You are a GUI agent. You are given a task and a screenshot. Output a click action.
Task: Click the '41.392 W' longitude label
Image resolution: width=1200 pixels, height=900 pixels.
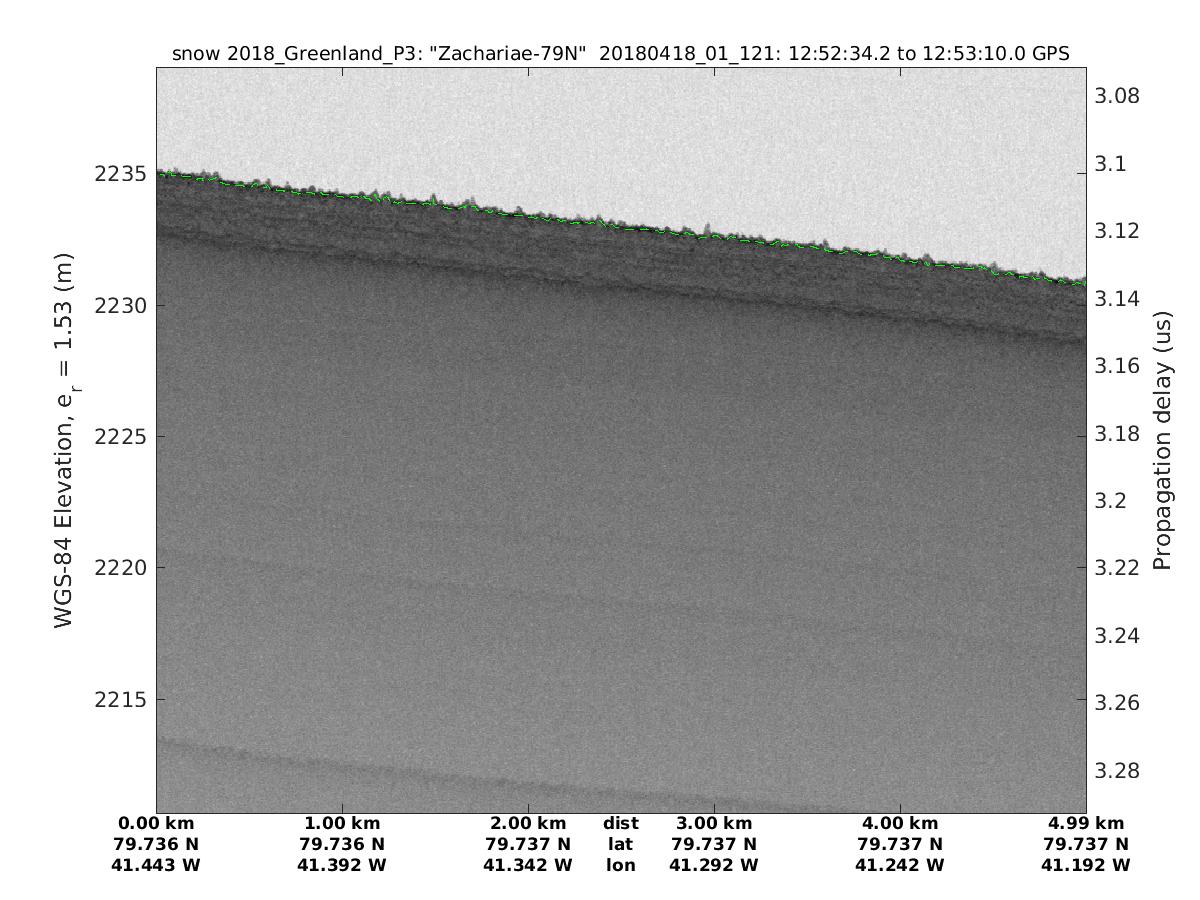coord(342,866)
